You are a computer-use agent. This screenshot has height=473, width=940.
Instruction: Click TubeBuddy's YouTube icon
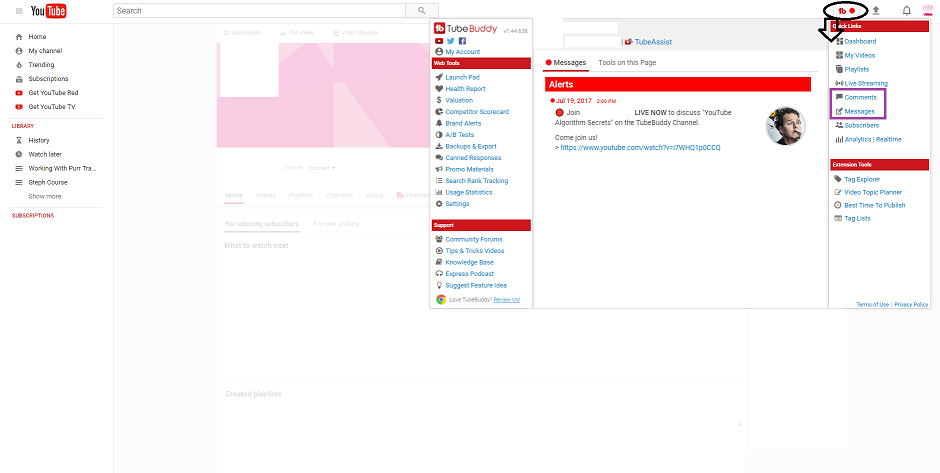tap(439, 40)
